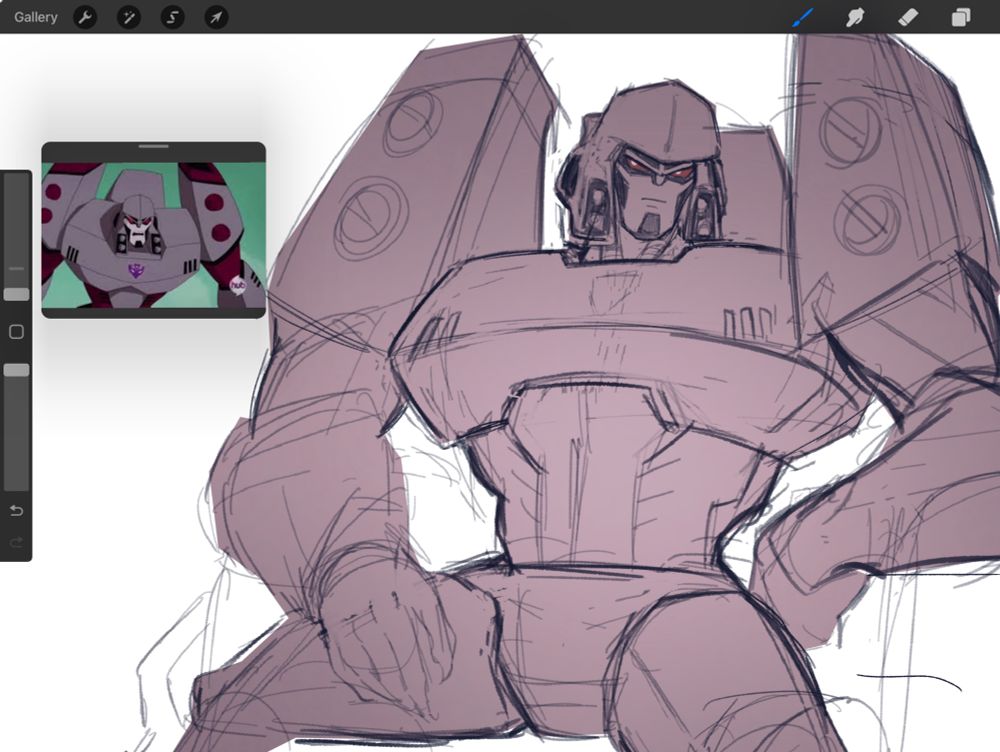The width and height of the screenshot is (1000, 752).
Task: Activate the Transform arrow tool
Action: click(x=216, y=17)
